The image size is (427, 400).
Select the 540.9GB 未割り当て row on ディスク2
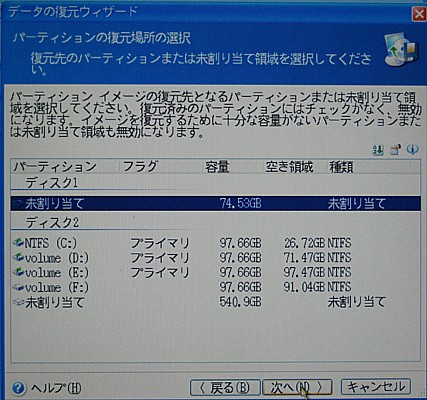point(215,302)
